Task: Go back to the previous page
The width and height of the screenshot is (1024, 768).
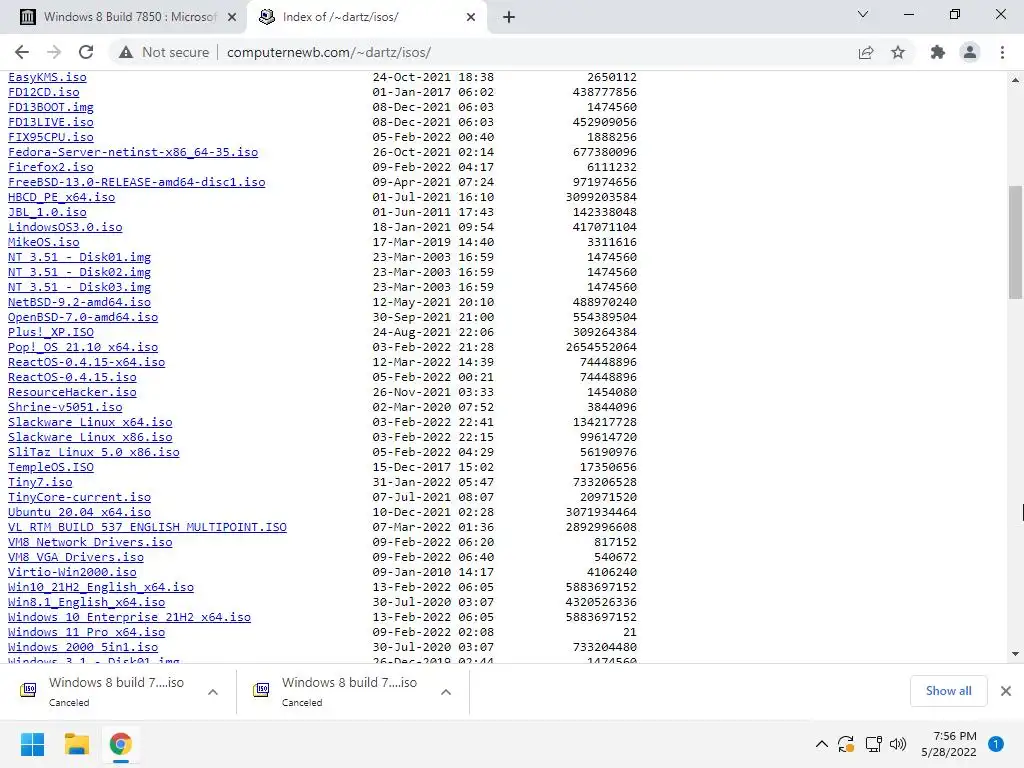Action: (x=22, y=52)
